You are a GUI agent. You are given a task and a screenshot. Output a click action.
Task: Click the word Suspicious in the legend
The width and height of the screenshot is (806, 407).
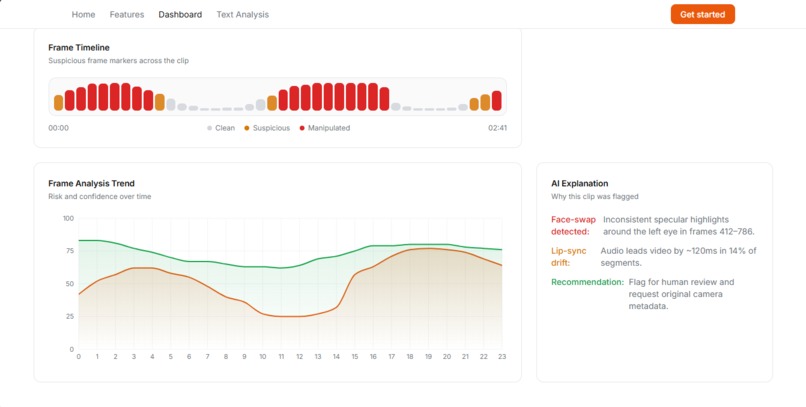pyautogui.click(x=271, y=128)
